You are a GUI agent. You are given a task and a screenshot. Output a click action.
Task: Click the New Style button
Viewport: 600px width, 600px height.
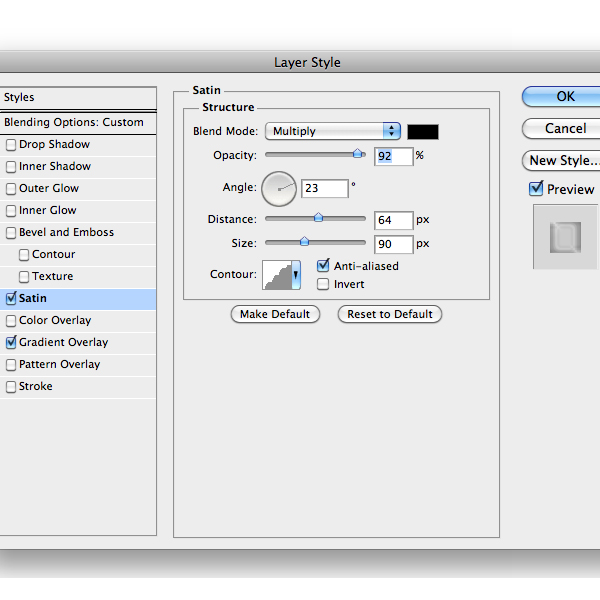561,161
